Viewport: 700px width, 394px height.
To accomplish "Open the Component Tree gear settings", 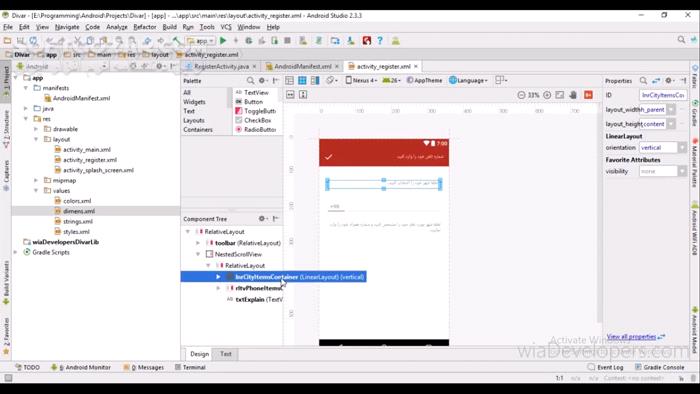I will pos(263,219).
